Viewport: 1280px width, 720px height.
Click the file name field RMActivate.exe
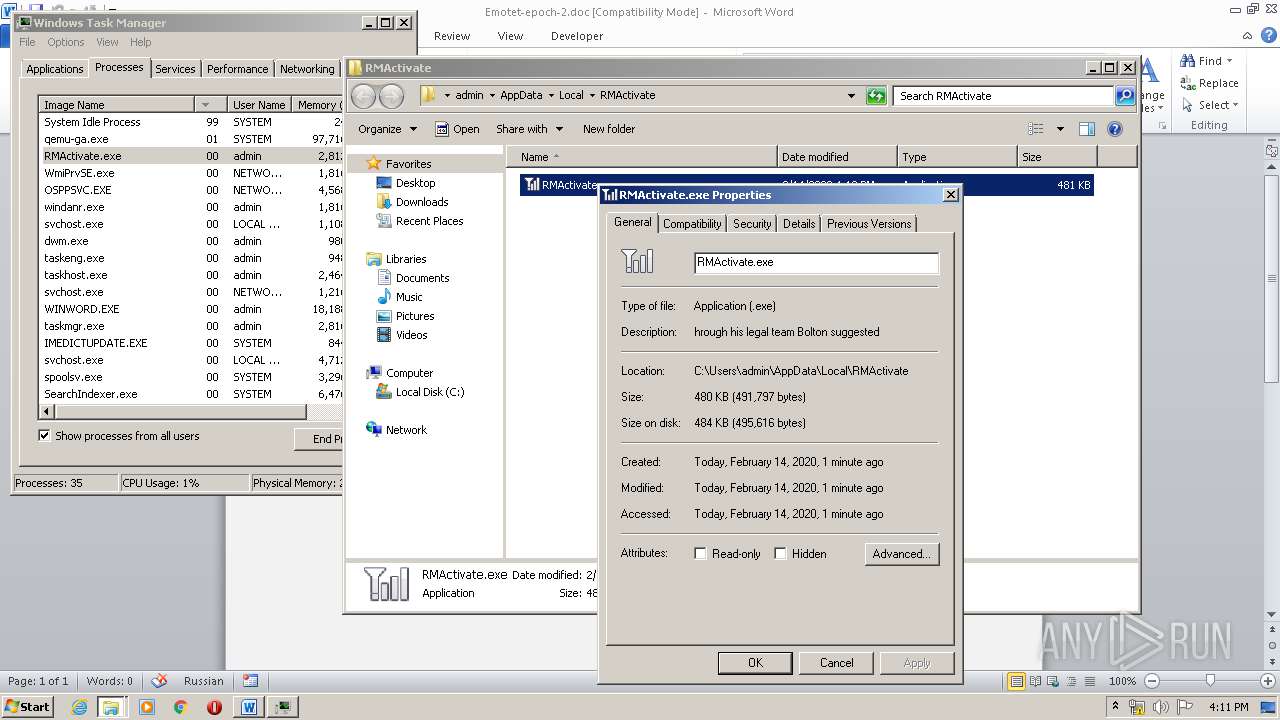816,263
